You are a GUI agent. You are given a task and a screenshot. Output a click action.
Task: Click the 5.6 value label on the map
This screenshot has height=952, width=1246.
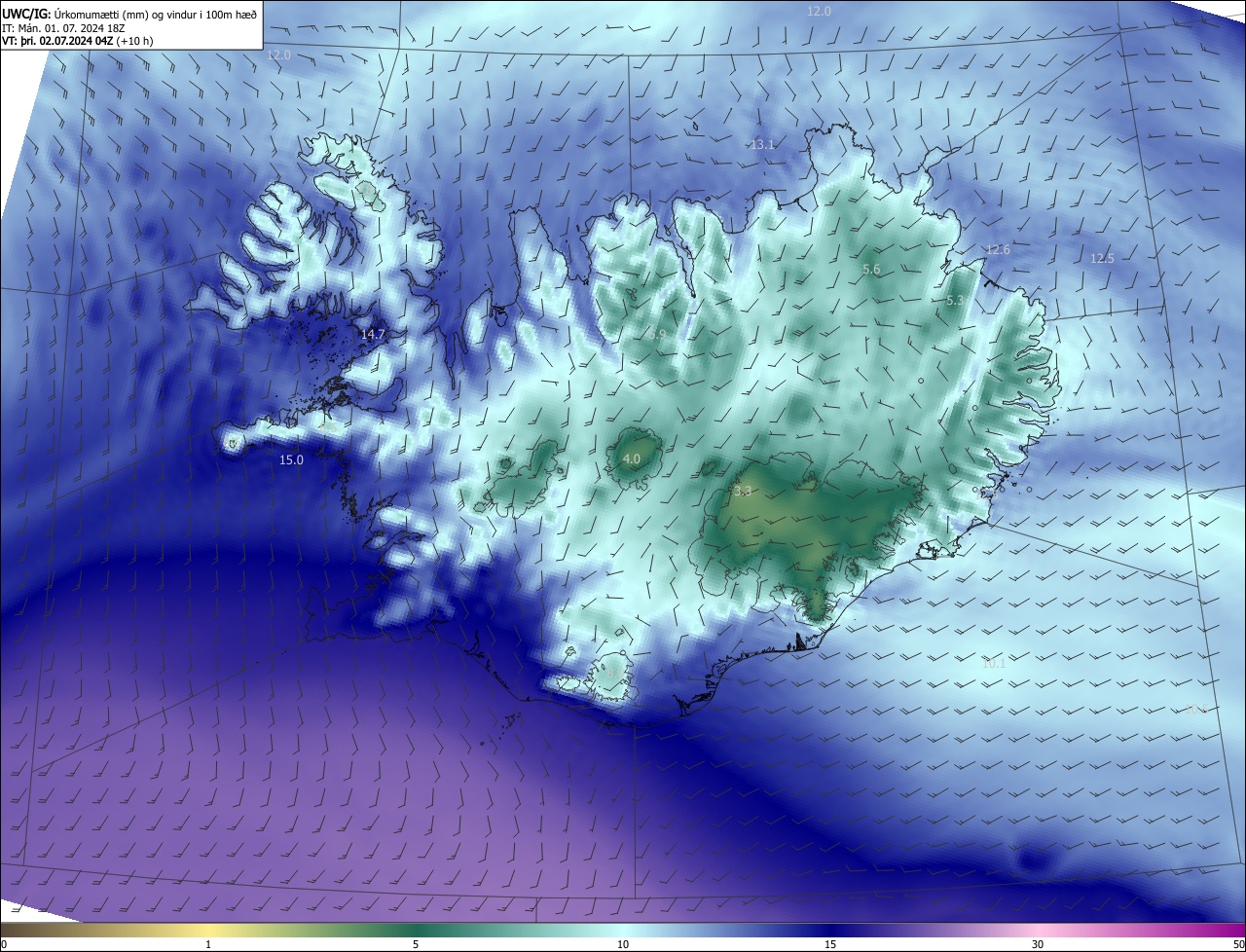[871, 269]
